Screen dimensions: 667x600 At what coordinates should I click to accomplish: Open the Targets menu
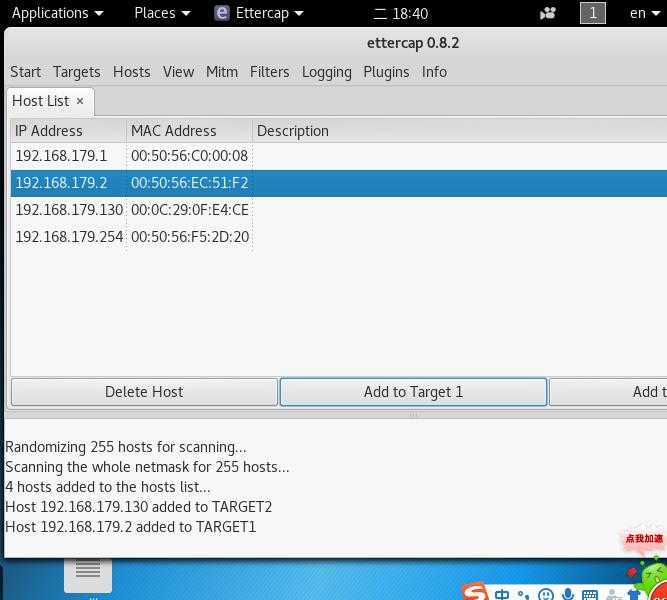pos(77,72)
